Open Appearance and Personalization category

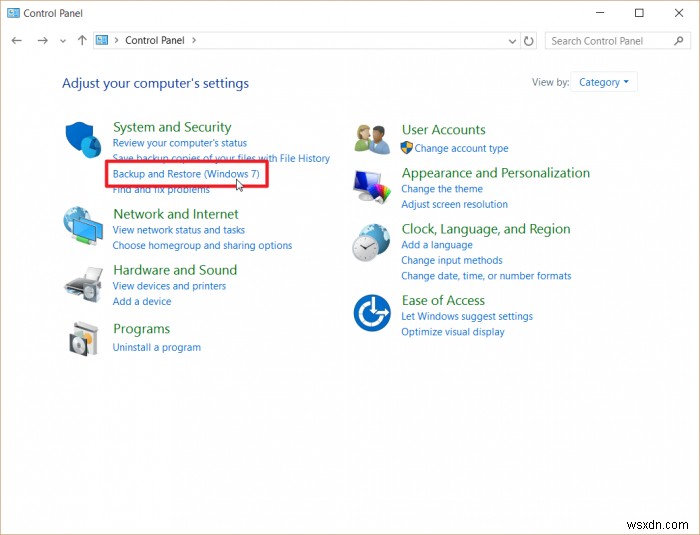coord(496,173)
